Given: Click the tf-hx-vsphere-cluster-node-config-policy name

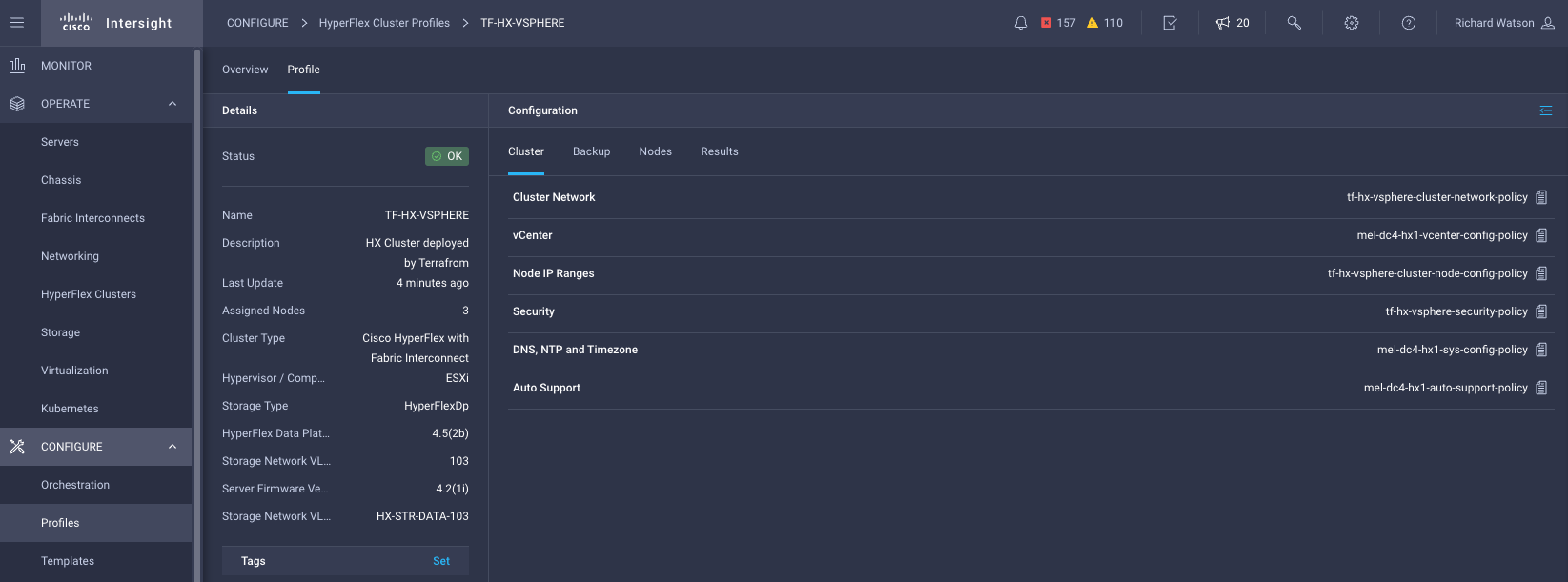Looking at the screenshot, I should (1428, 273).
